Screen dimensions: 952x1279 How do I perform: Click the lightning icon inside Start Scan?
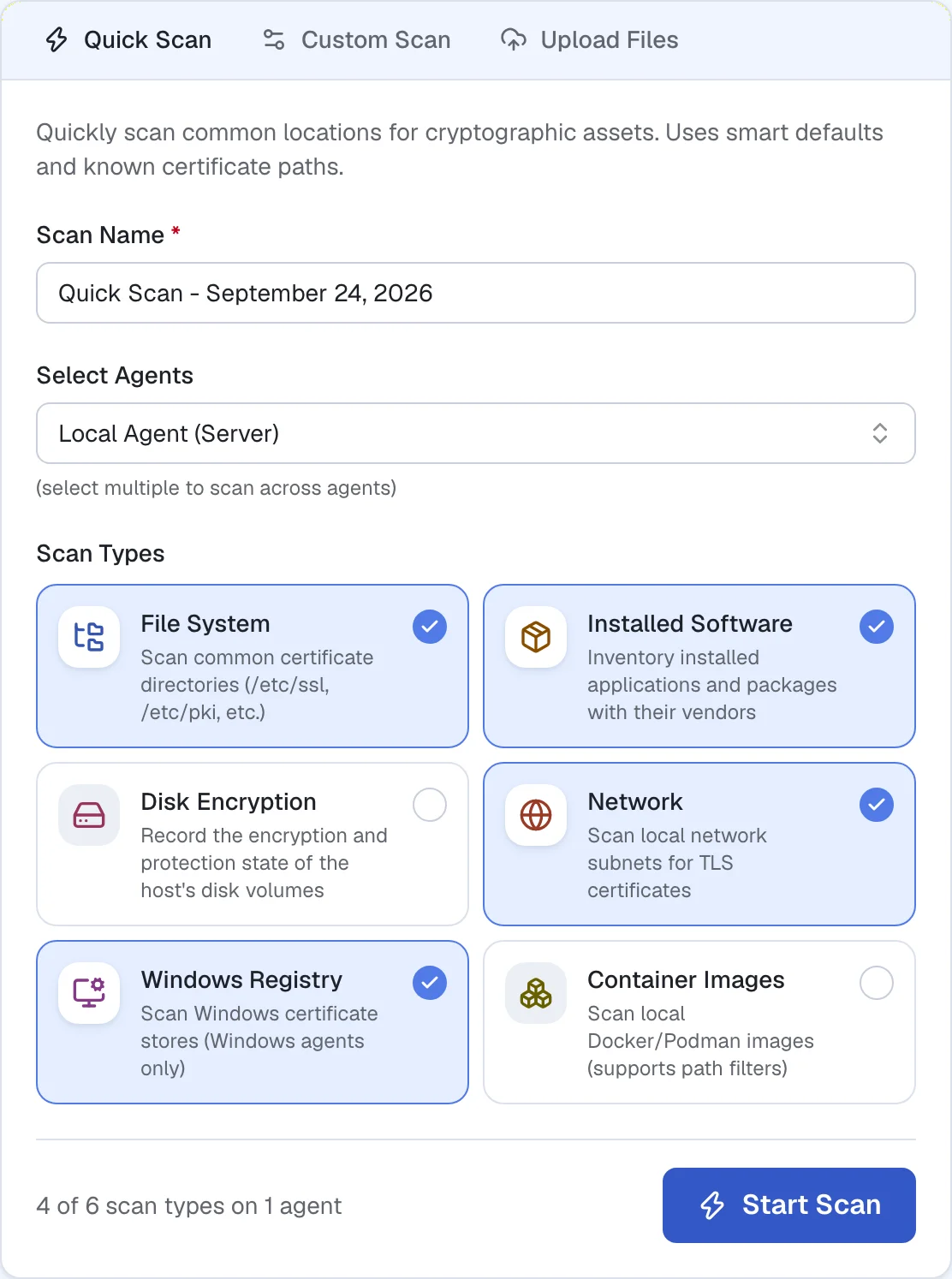(712, 1205)
